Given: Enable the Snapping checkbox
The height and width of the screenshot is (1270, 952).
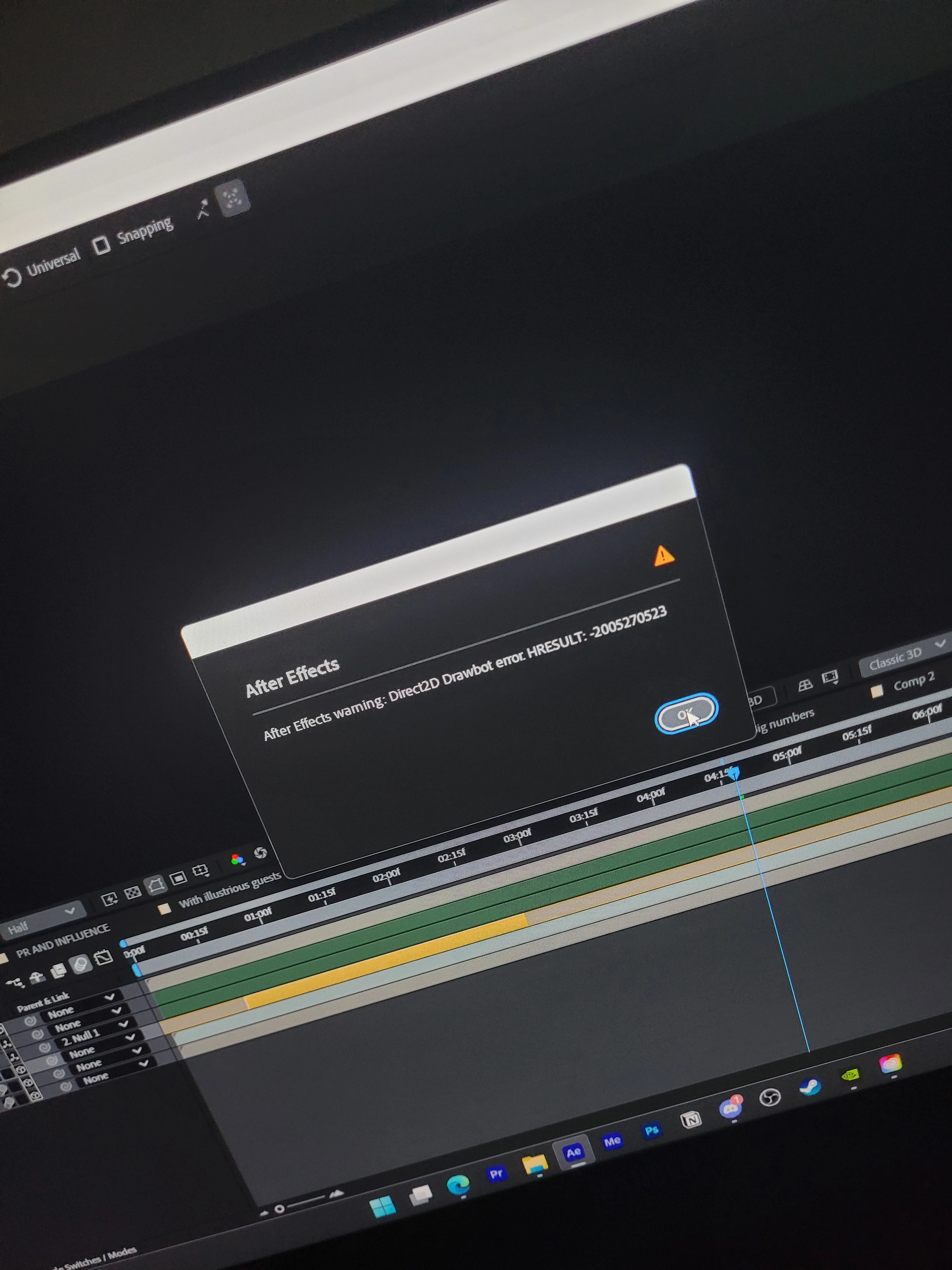Looking at the screenshot, I should pyautogui.click(x=102, y=245).
